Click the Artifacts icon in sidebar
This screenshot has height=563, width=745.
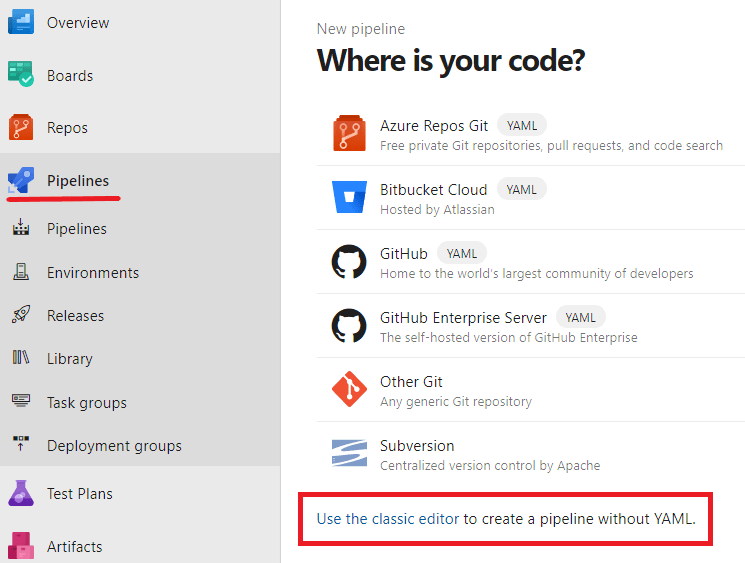pos(21,546)
